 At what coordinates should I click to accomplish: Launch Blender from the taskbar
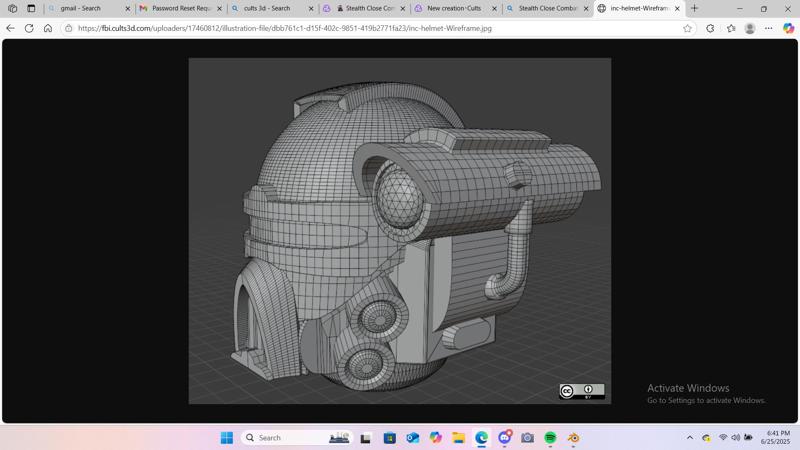[573, 438]
